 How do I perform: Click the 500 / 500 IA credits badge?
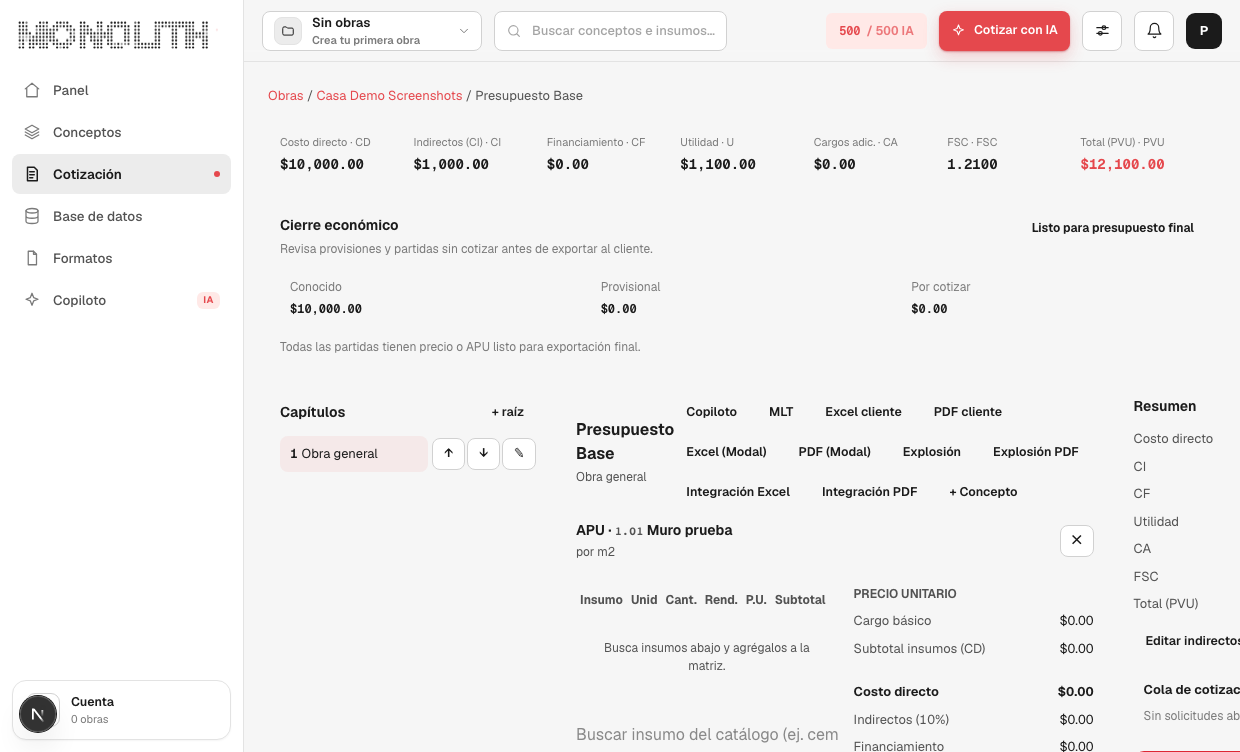pos(876,31)
